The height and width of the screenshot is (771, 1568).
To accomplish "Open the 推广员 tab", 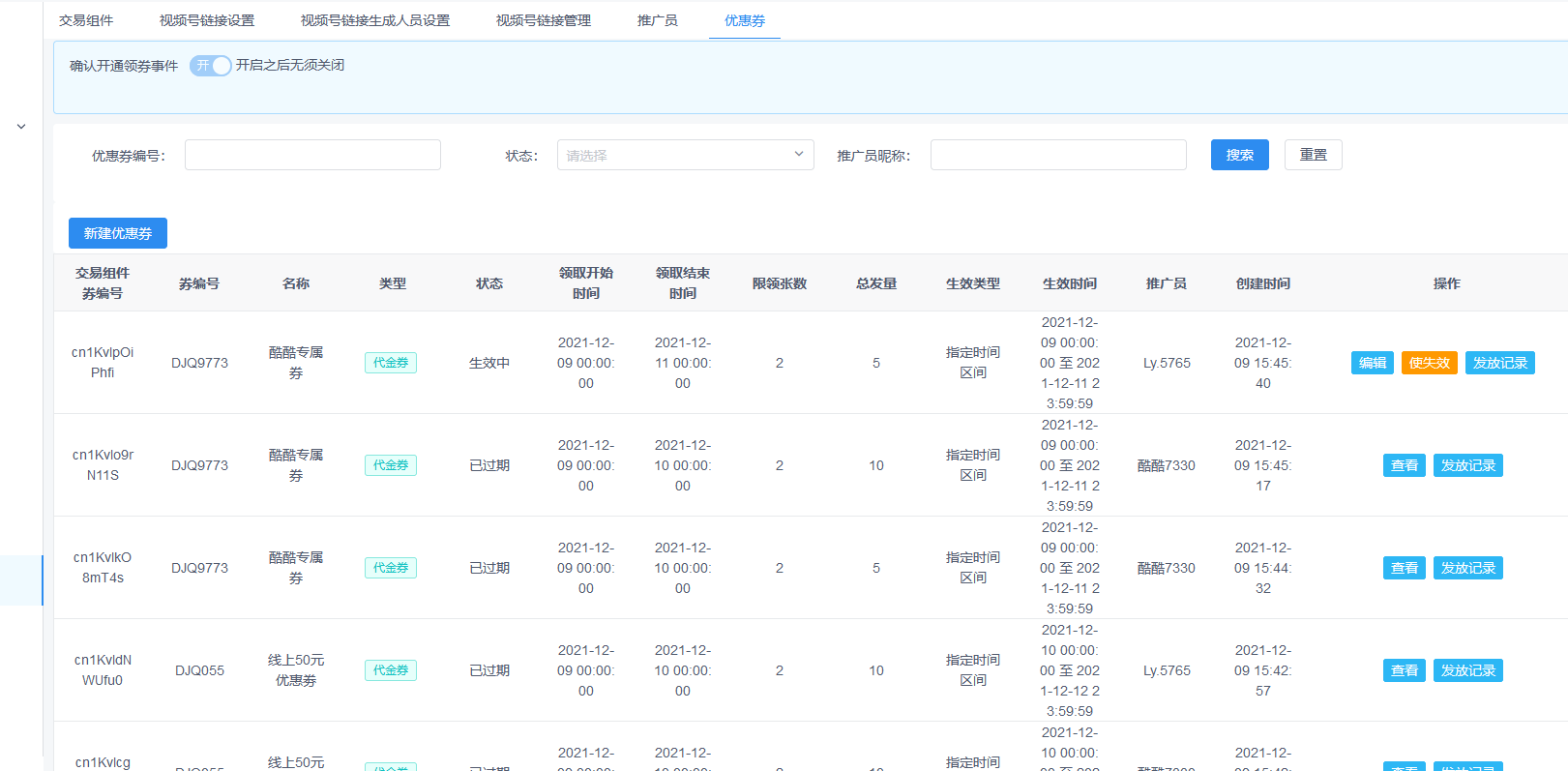I will click(658, 20).
